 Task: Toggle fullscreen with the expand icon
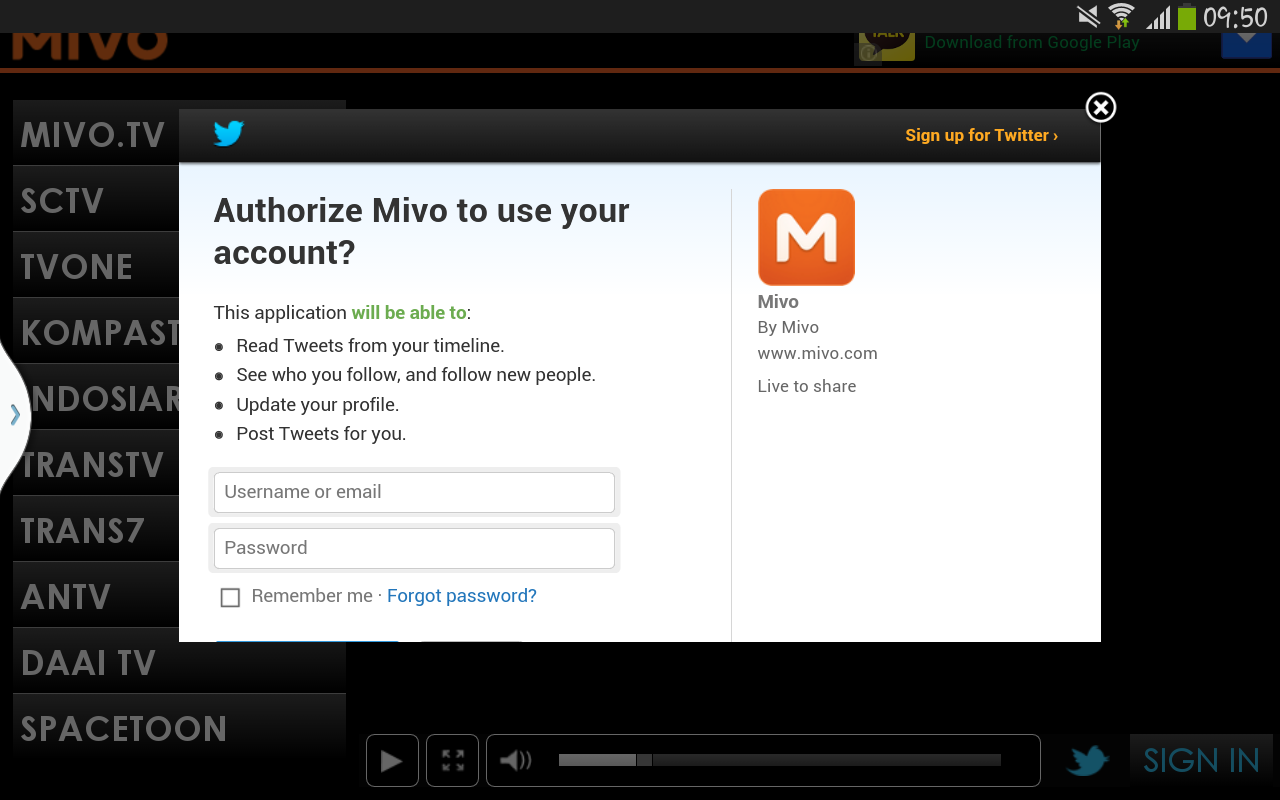[453, 761]
